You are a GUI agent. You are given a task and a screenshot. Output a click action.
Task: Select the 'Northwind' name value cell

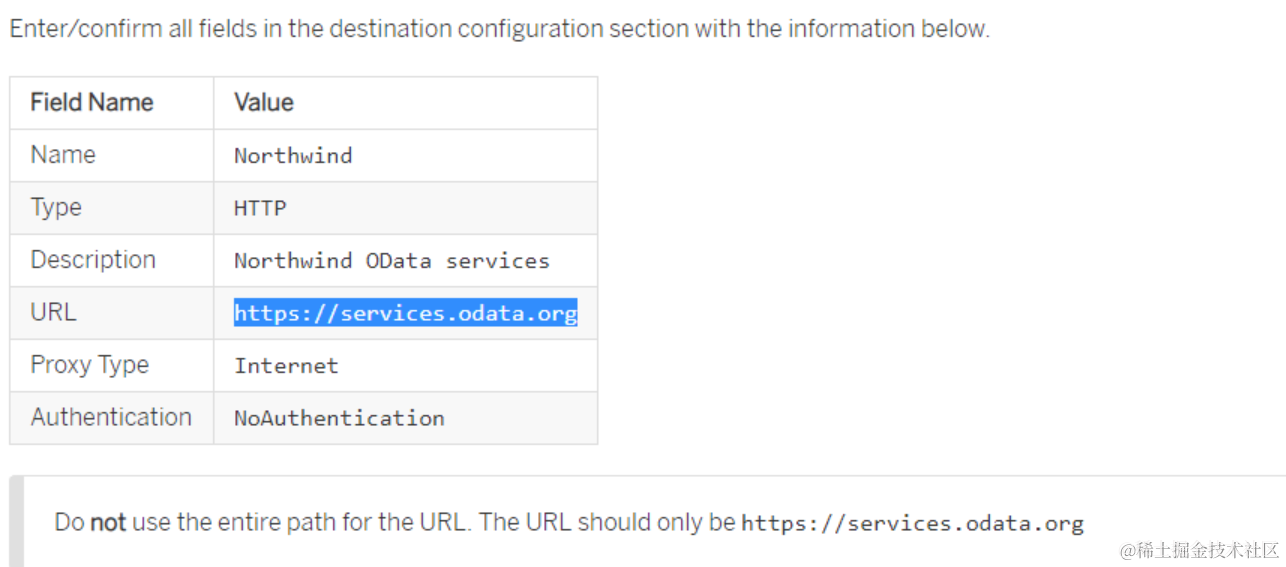[293, 156]
